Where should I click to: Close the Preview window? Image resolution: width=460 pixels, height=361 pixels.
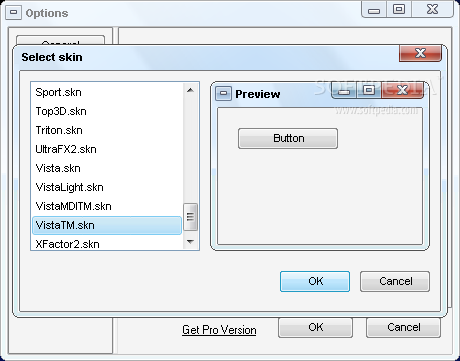pos(403,91)
